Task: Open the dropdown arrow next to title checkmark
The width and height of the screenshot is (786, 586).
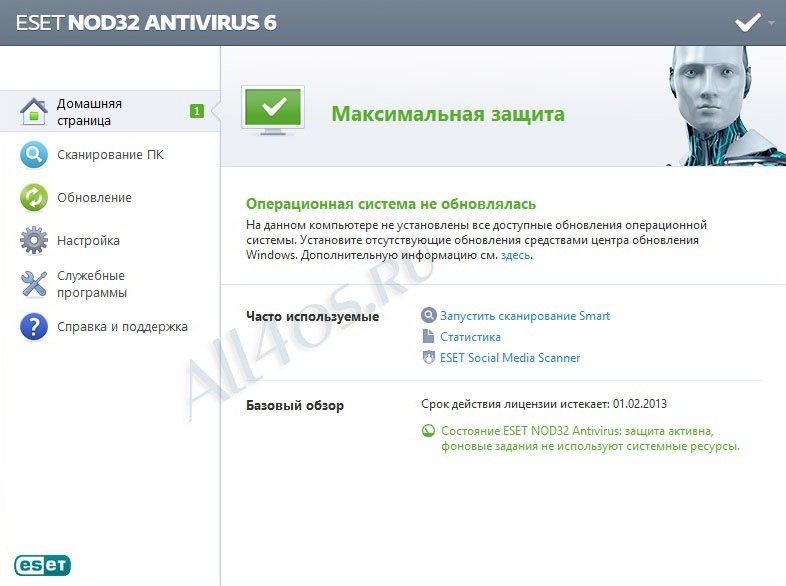Action: (x=771, y=23)
